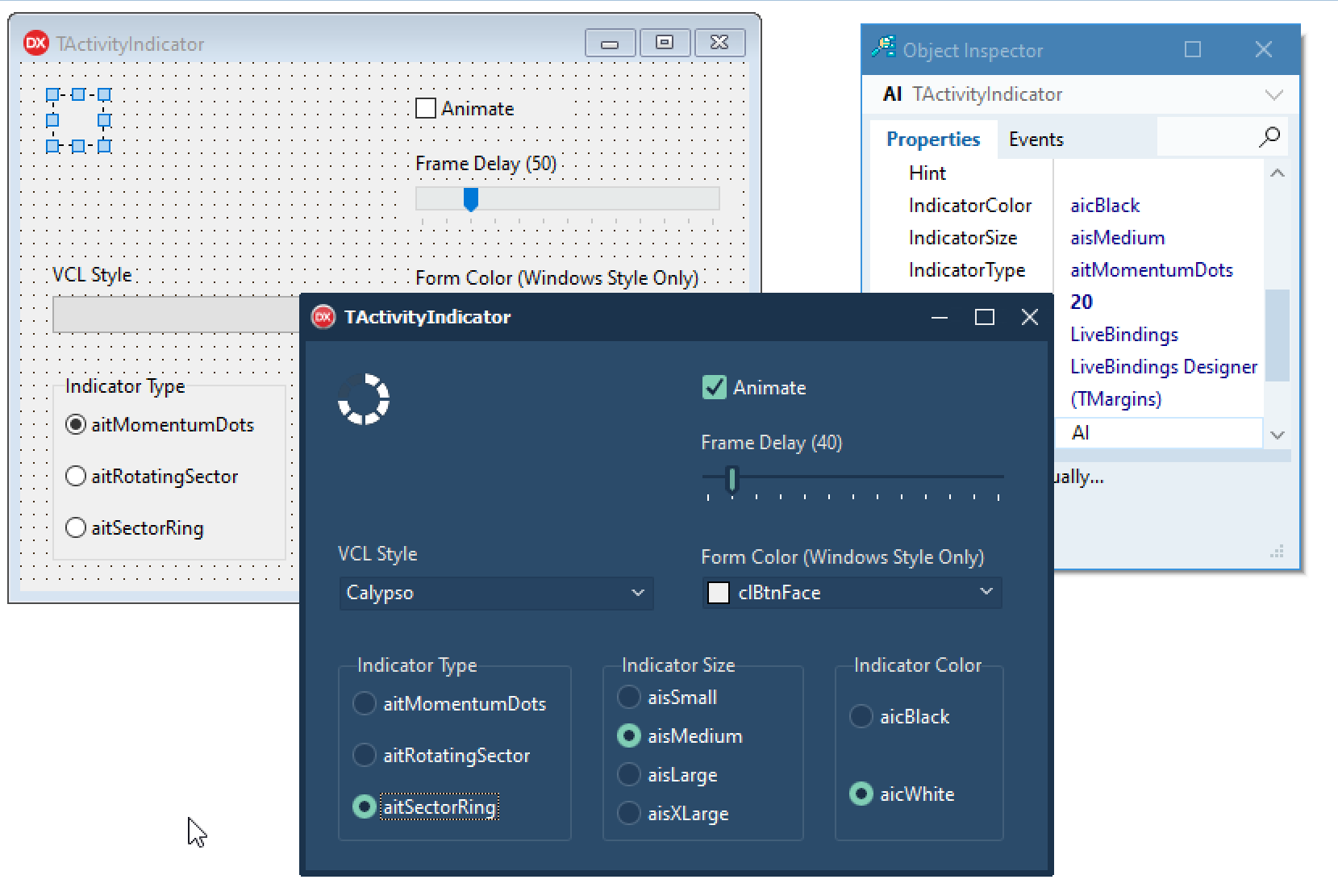Image resolution: width=1338 pixels, height=896 pixels.
Task: Click the Object Inspector scroll up arrow
Action: click(x=1278, y=173)
